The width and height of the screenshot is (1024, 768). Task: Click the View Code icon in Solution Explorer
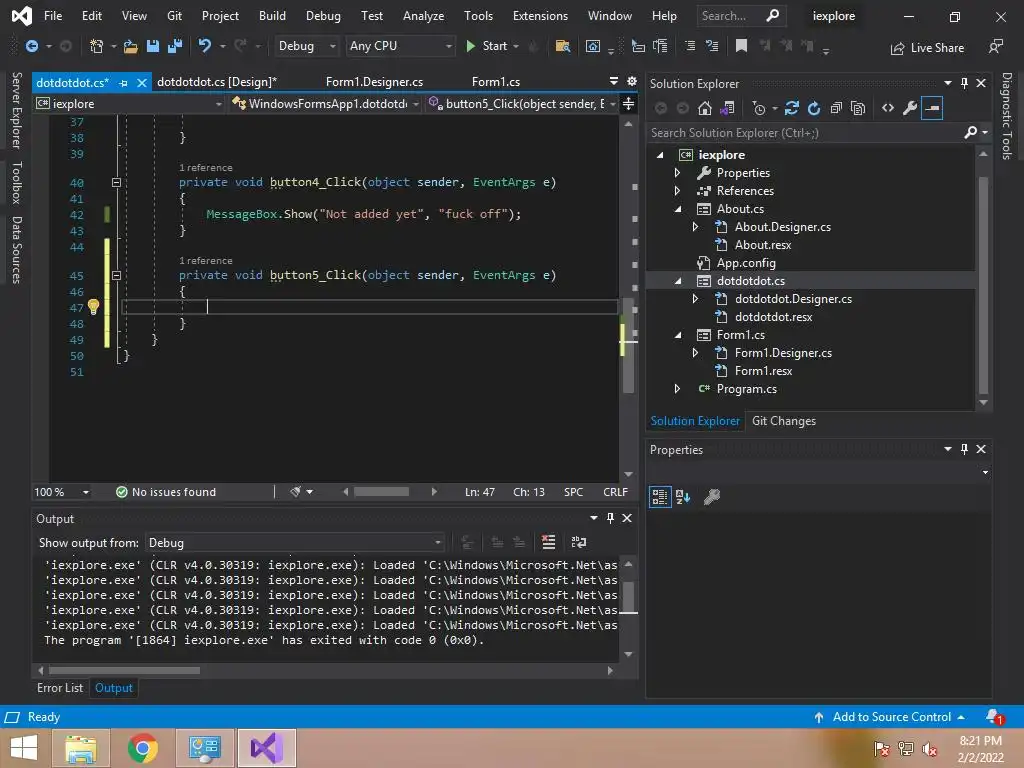(x=888, y=108)
